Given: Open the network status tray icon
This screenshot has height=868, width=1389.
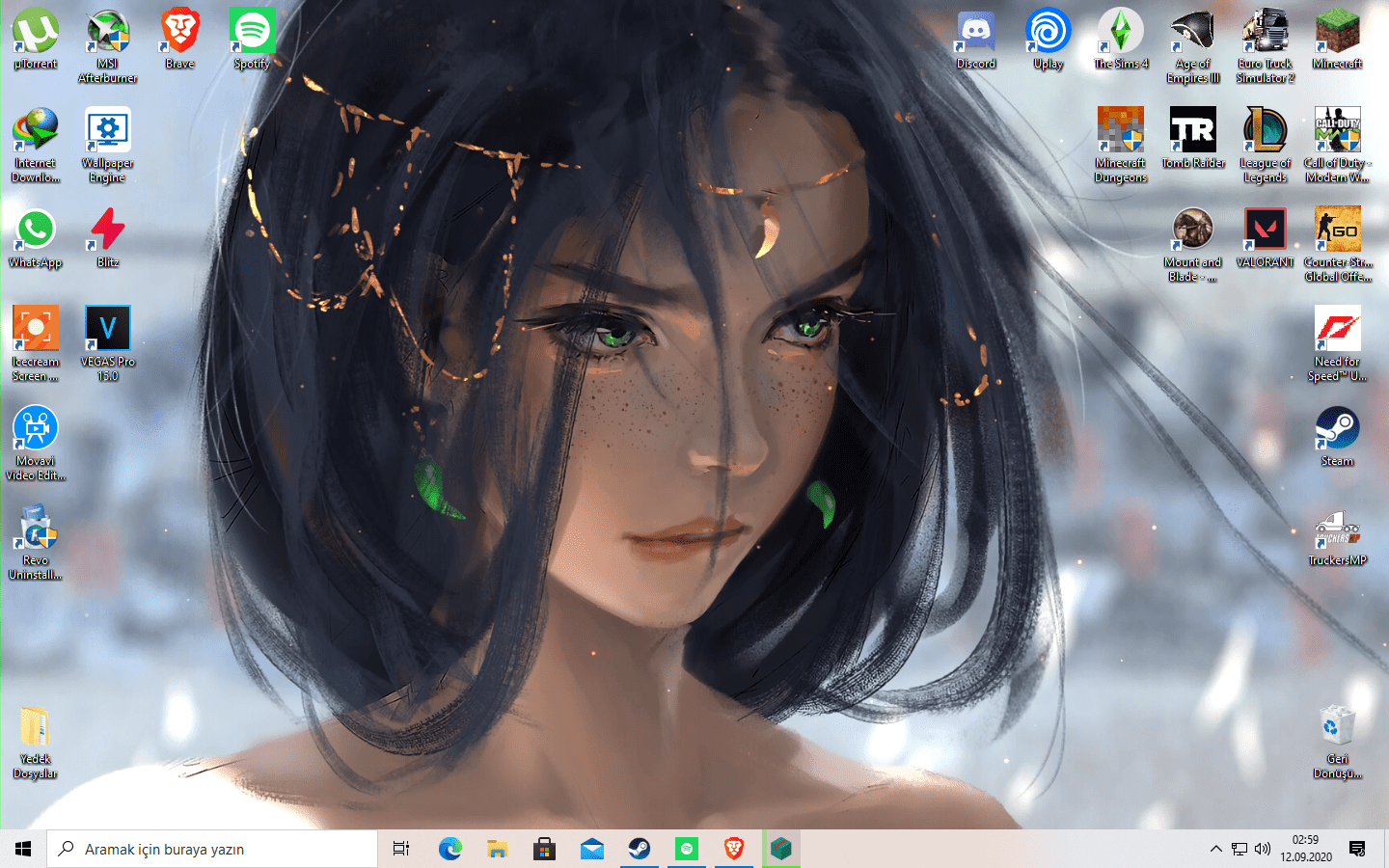Looking at the screenshot, I should click(1239, 849).
